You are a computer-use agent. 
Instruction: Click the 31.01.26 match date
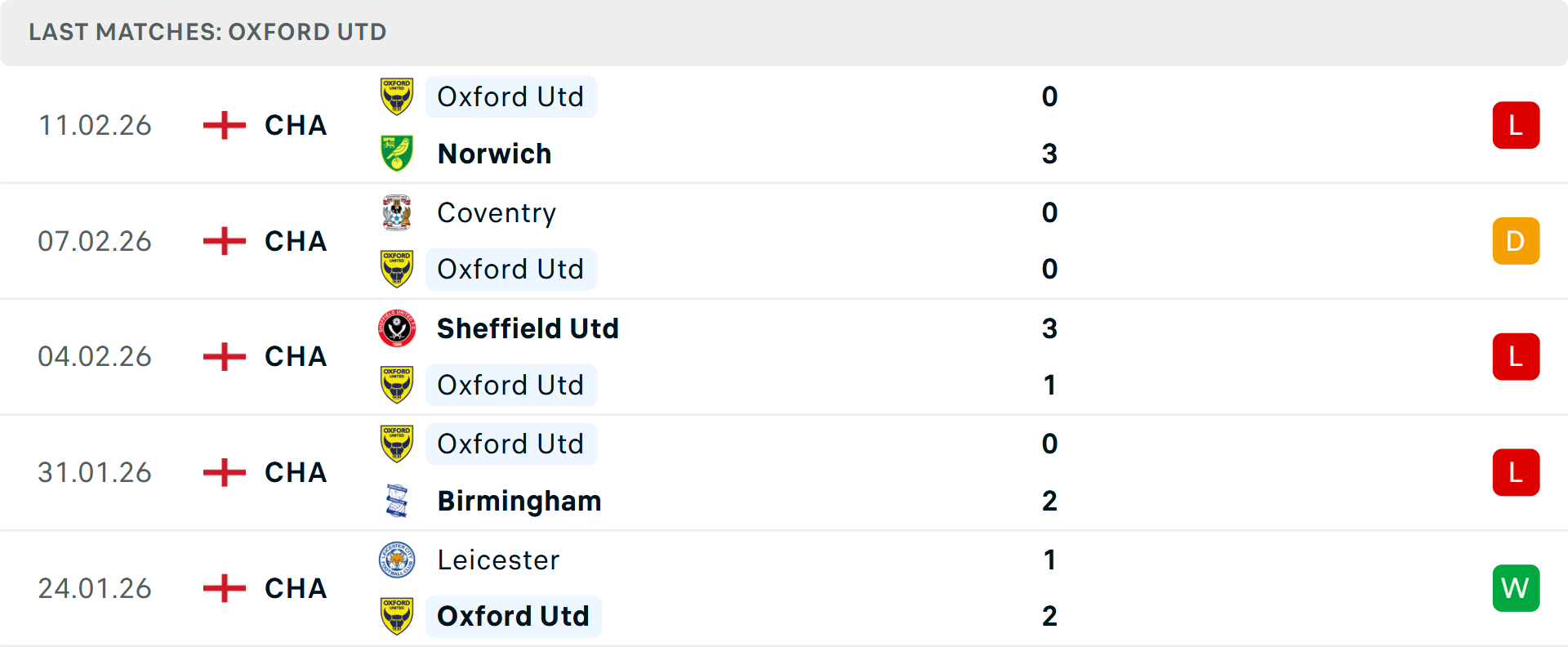[95, 472]
